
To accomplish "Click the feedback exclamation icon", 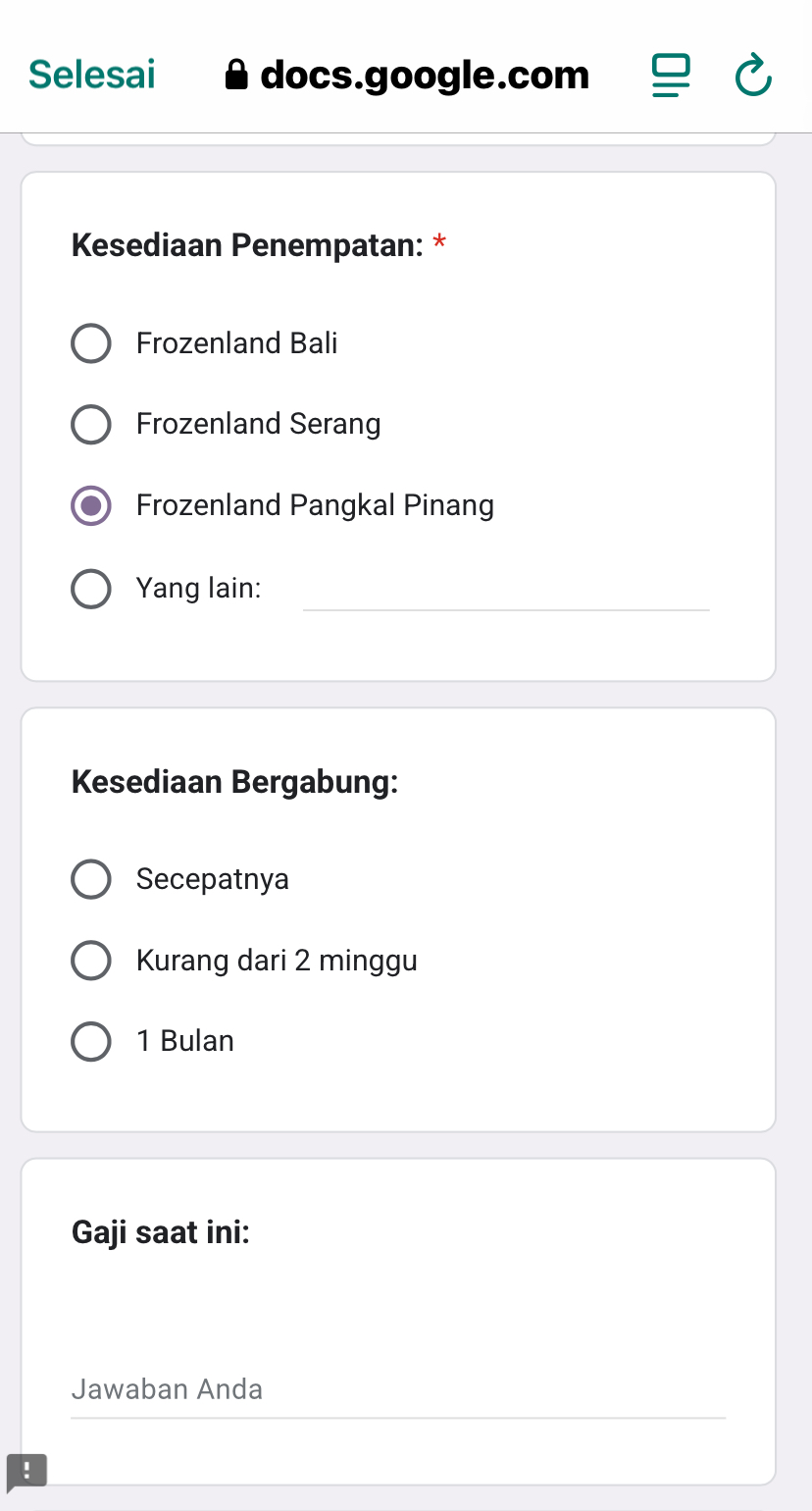I will pos(26,1470).
